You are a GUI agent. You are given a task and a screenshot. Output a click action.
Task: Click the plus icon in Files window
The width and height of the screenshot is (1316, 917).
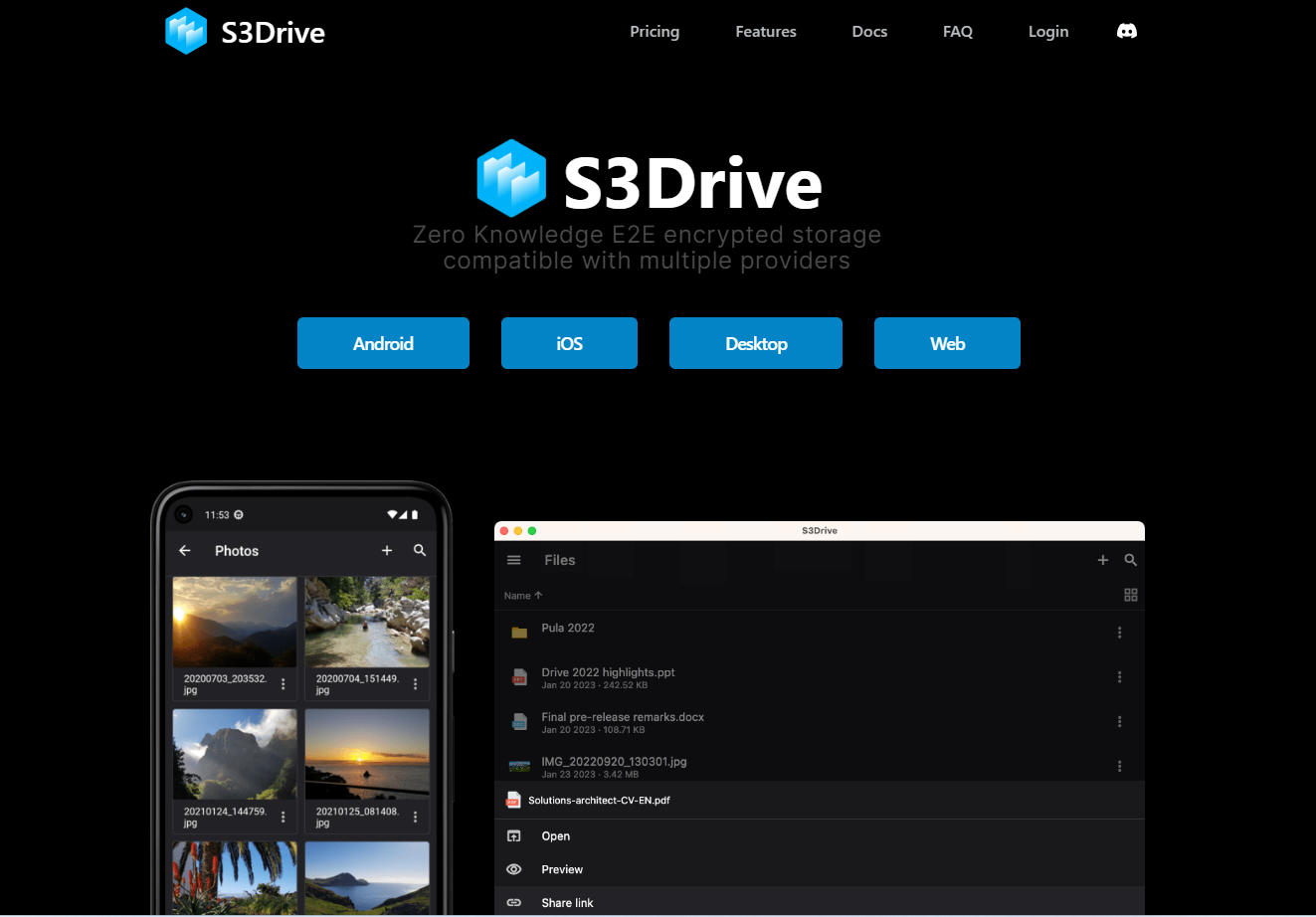(x=1103, y=560)
